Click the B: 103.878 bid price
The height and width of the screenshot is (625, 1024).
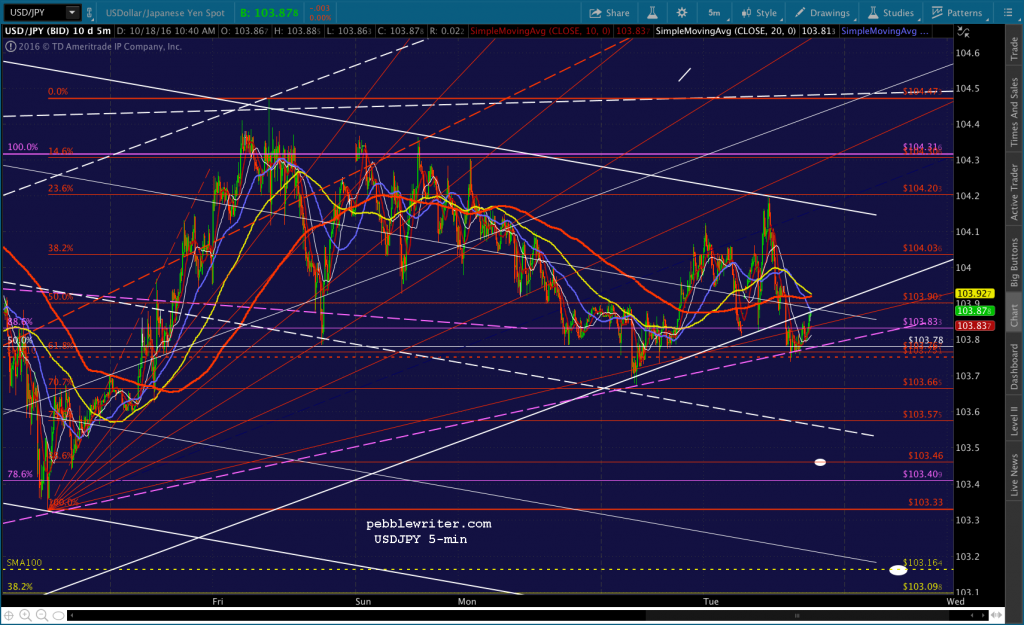(269, 13)
